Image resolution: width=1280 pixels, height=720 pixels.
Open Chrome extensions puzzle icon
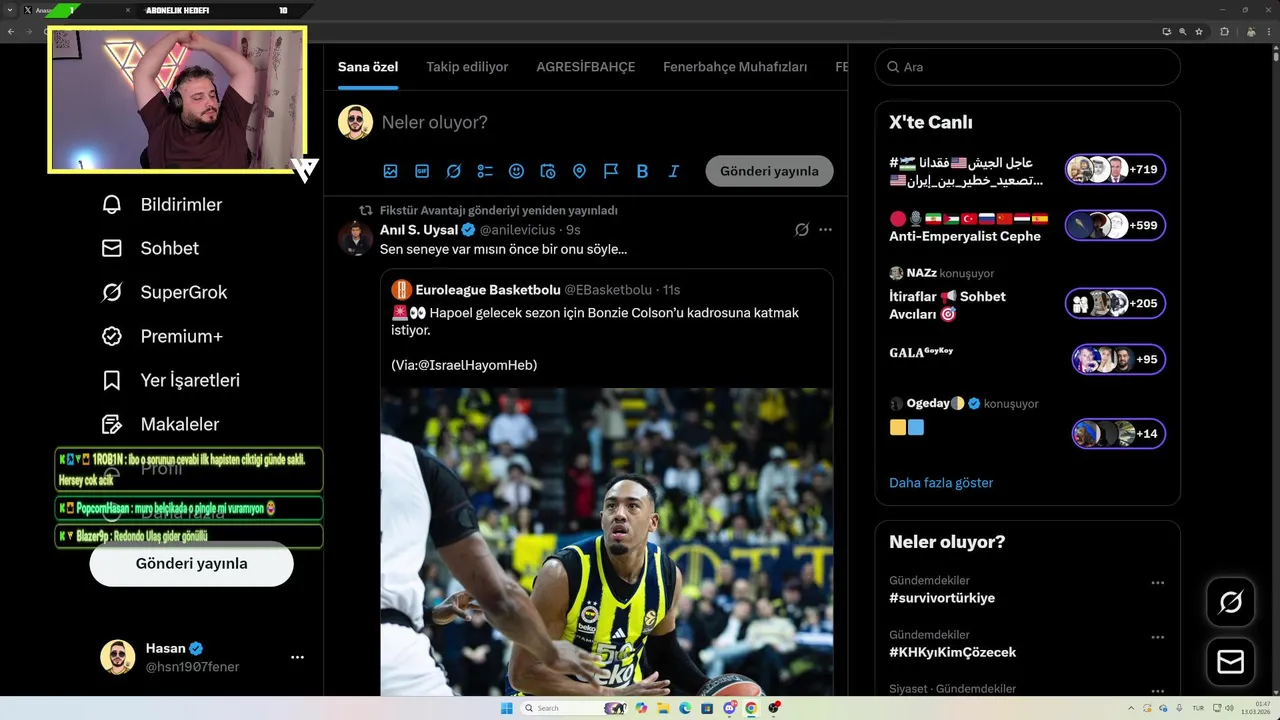pos(1224,31)
